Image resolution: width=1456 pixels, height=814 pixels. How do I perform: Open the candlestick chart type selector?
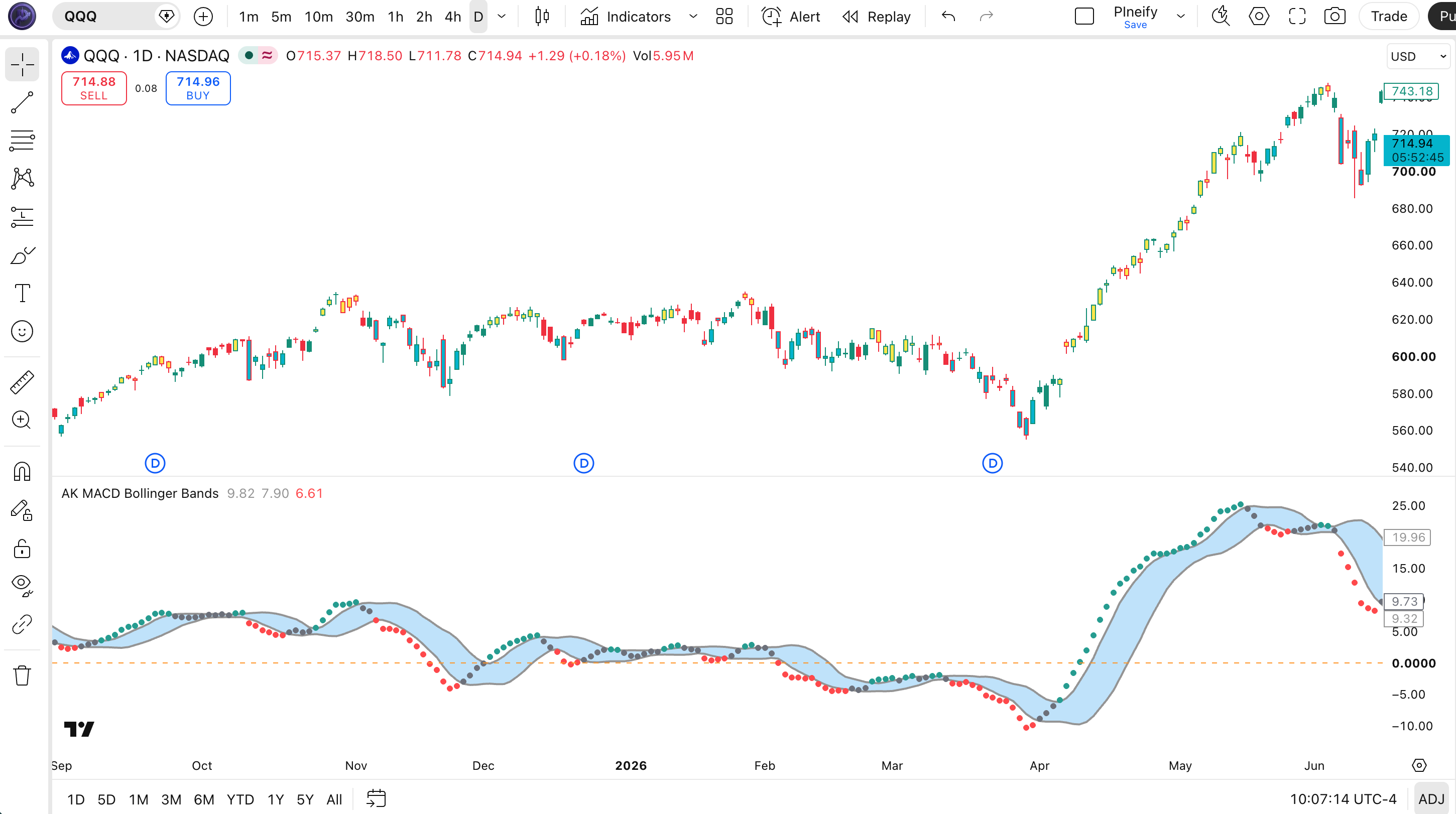coord(542,17)
